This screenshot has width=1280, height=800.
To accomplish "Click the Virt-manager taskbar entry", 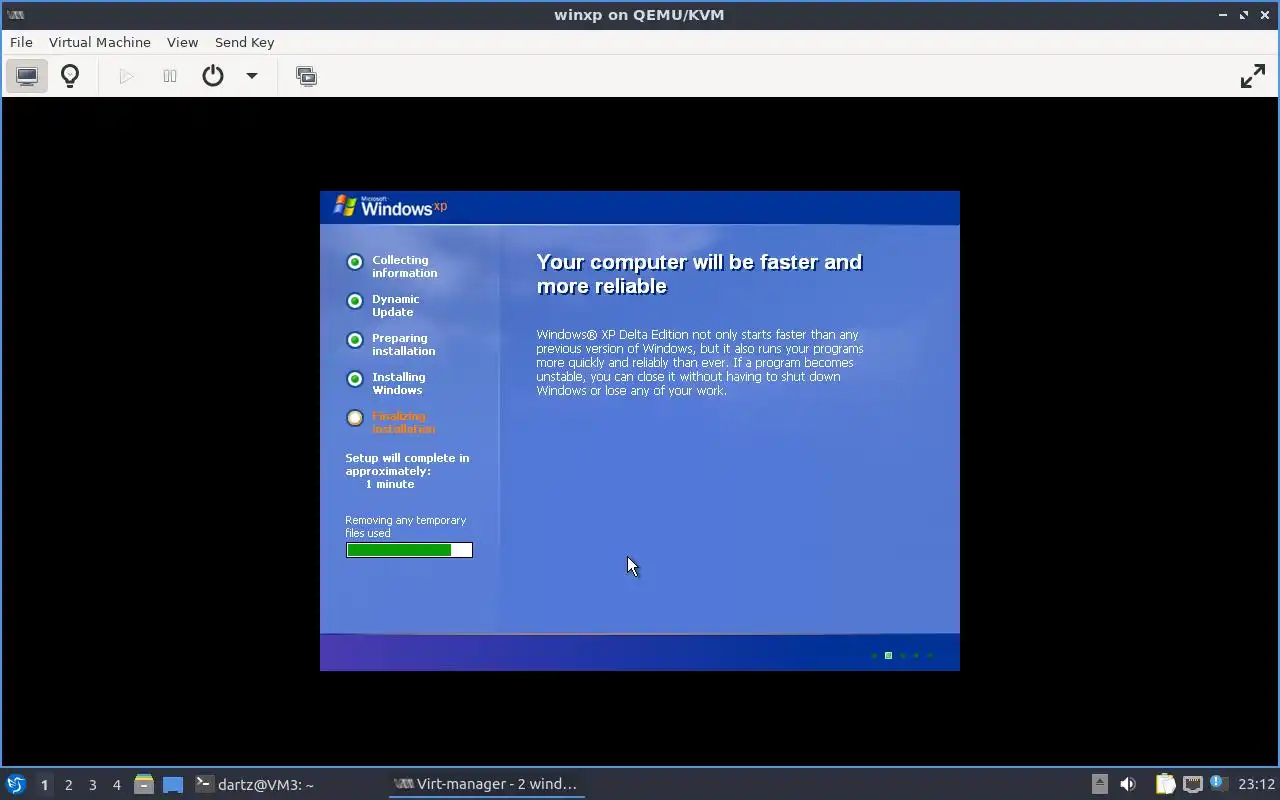I will [486, 784].
